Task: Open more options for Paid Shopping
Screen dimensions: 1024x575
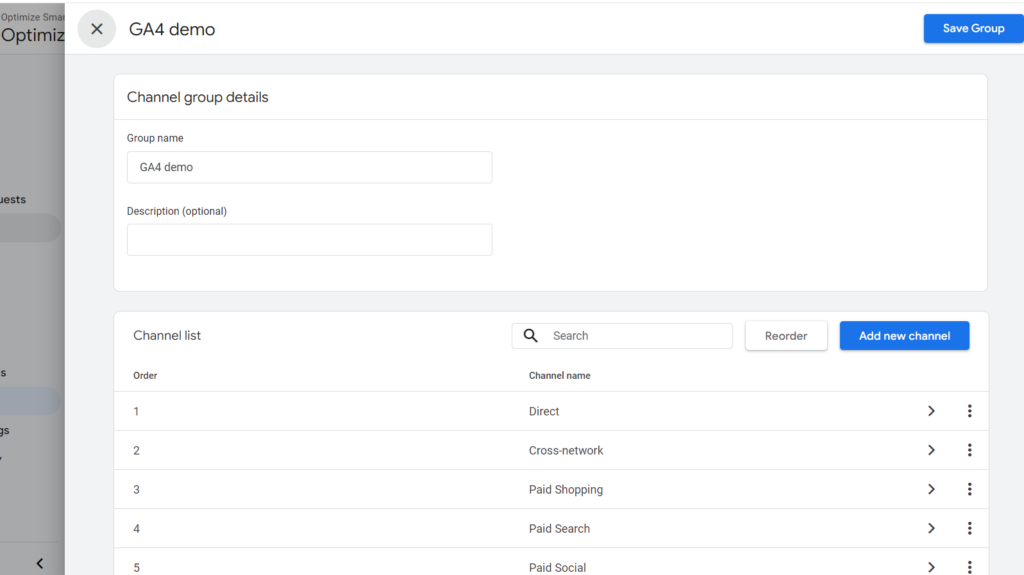Action: (970, 489)
